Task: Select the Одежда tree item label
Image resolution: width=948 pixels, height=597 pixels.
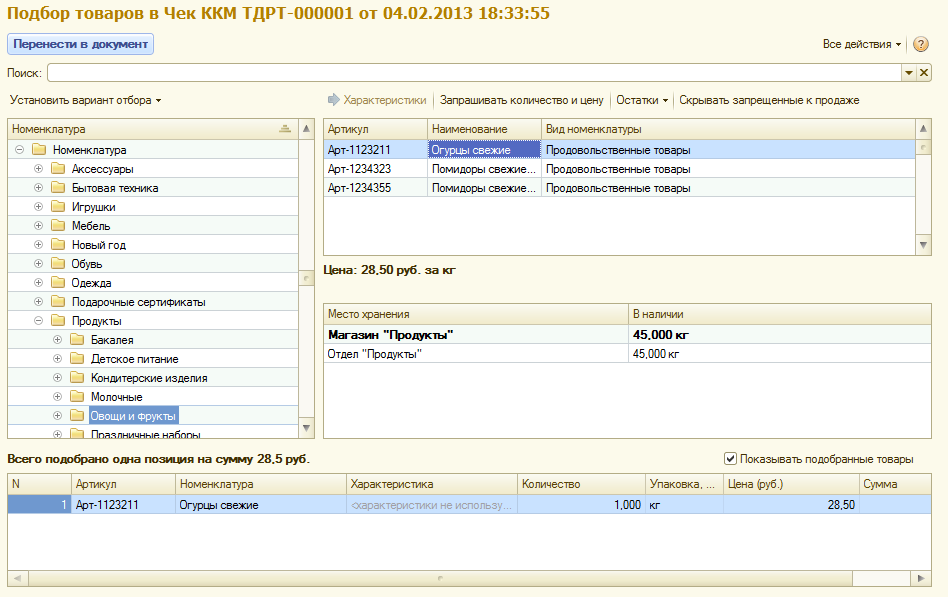Action: pyautogui.click(x=91, y=282)
